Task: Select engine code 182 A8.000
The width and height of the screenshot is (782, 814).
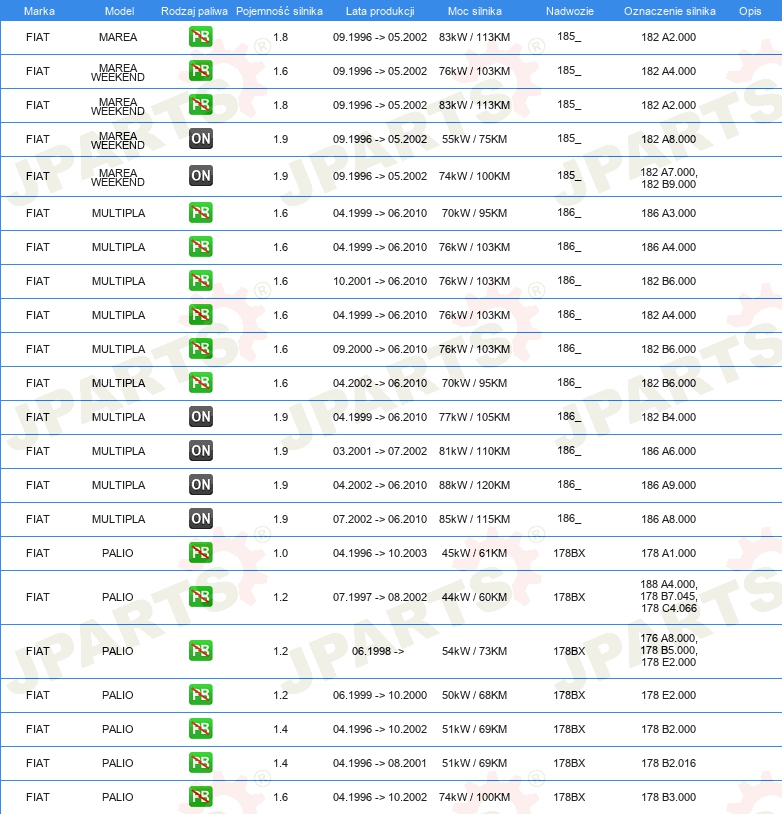Action: 668,139
